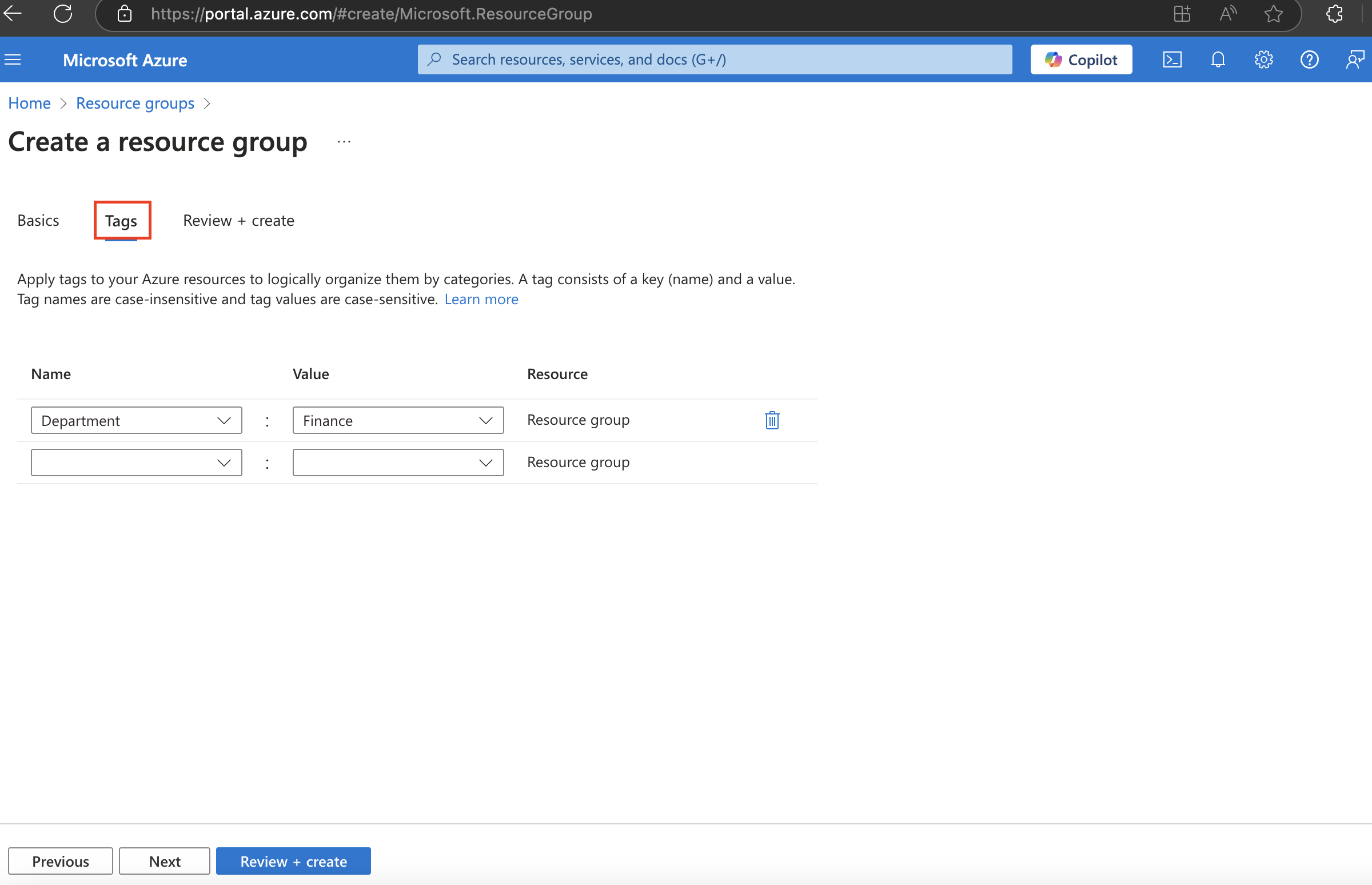Open the Learn more link about tags
Image resolution: width=1372 pixels, height=885 pixels.
(x=481, y=299)
